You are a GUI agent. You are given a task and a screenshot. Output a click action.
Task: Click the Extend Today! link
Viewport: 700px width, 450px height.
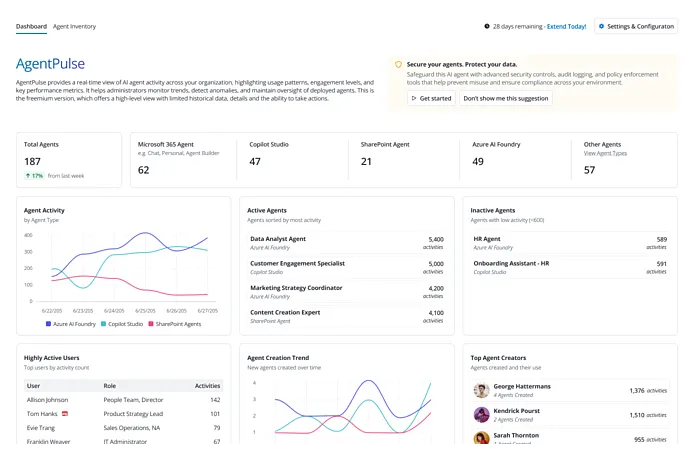(564, 26)
